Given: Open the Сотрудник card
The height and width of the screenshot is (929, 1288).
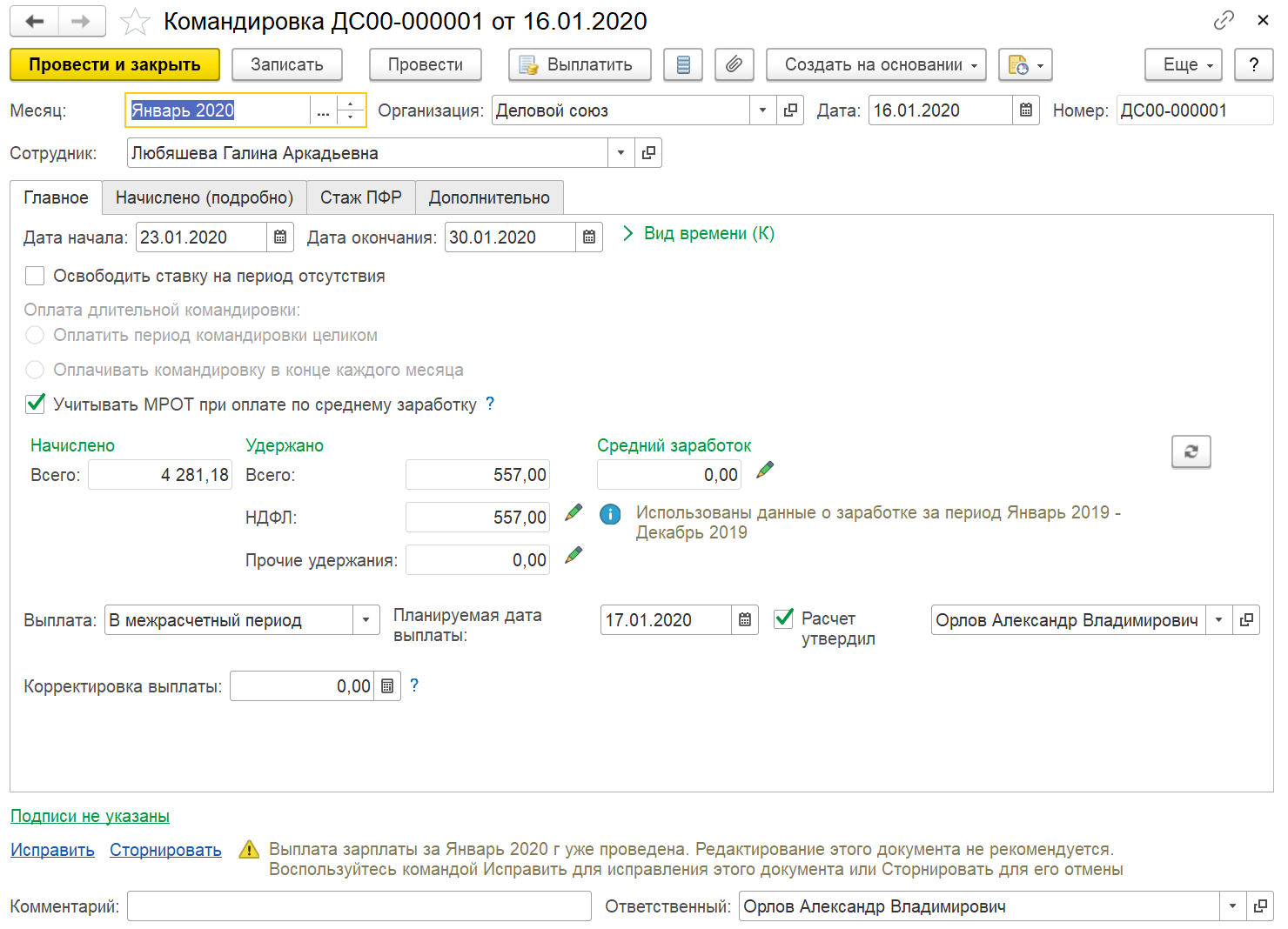Looking at the screenshot, I should click(x=648, y=153).
